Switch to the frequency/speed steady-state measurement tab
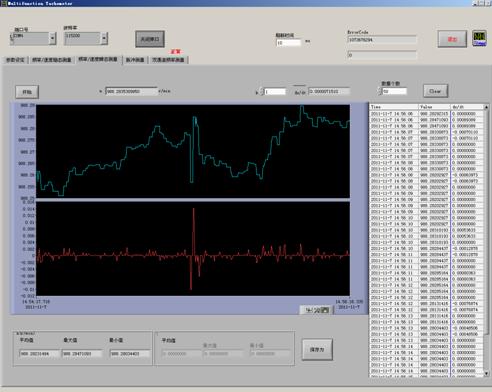Viewport: 492px width, 392px height. point(52,60)
